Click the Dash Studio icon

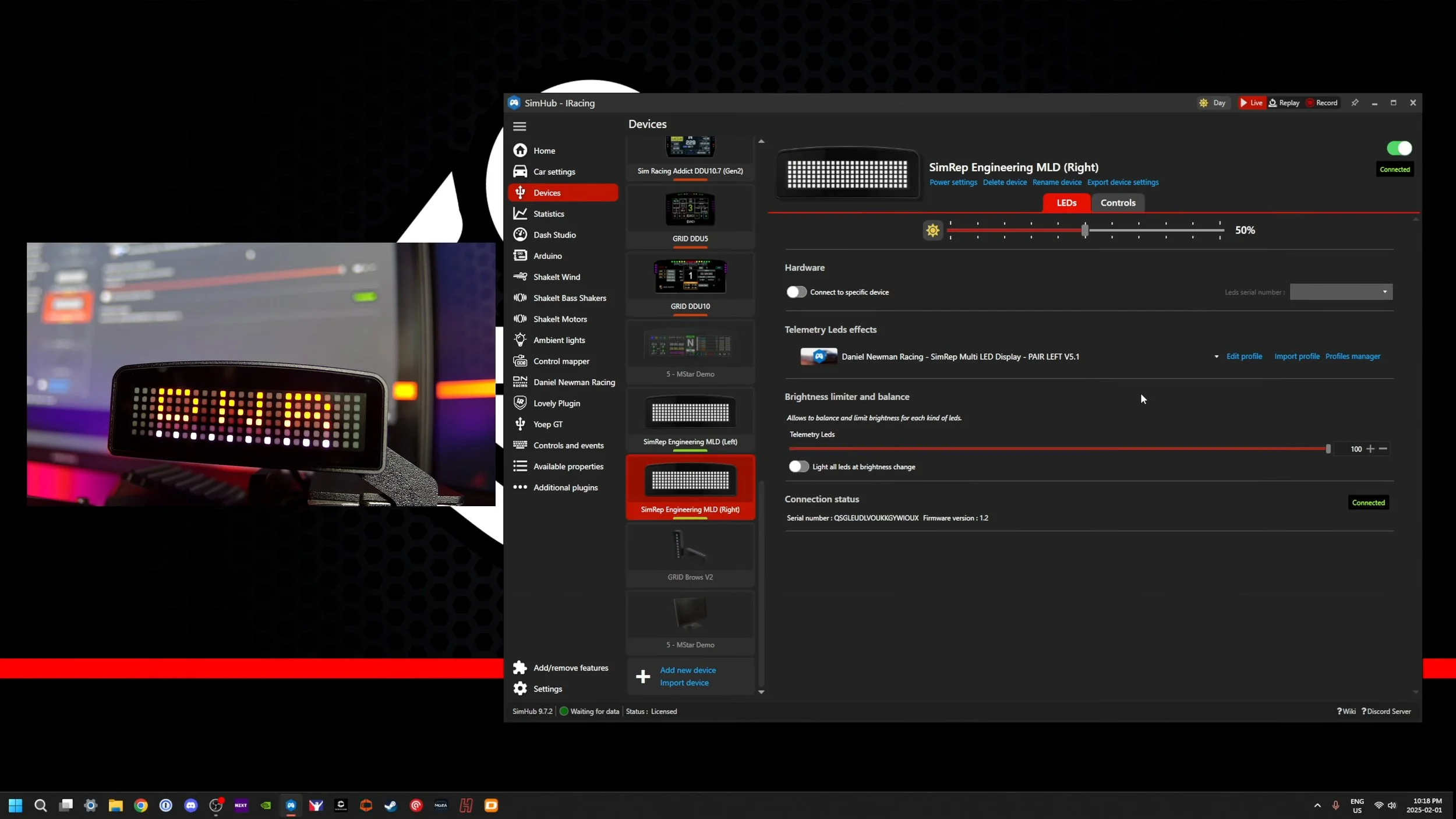pyautogui.click(x=520, y=235)
